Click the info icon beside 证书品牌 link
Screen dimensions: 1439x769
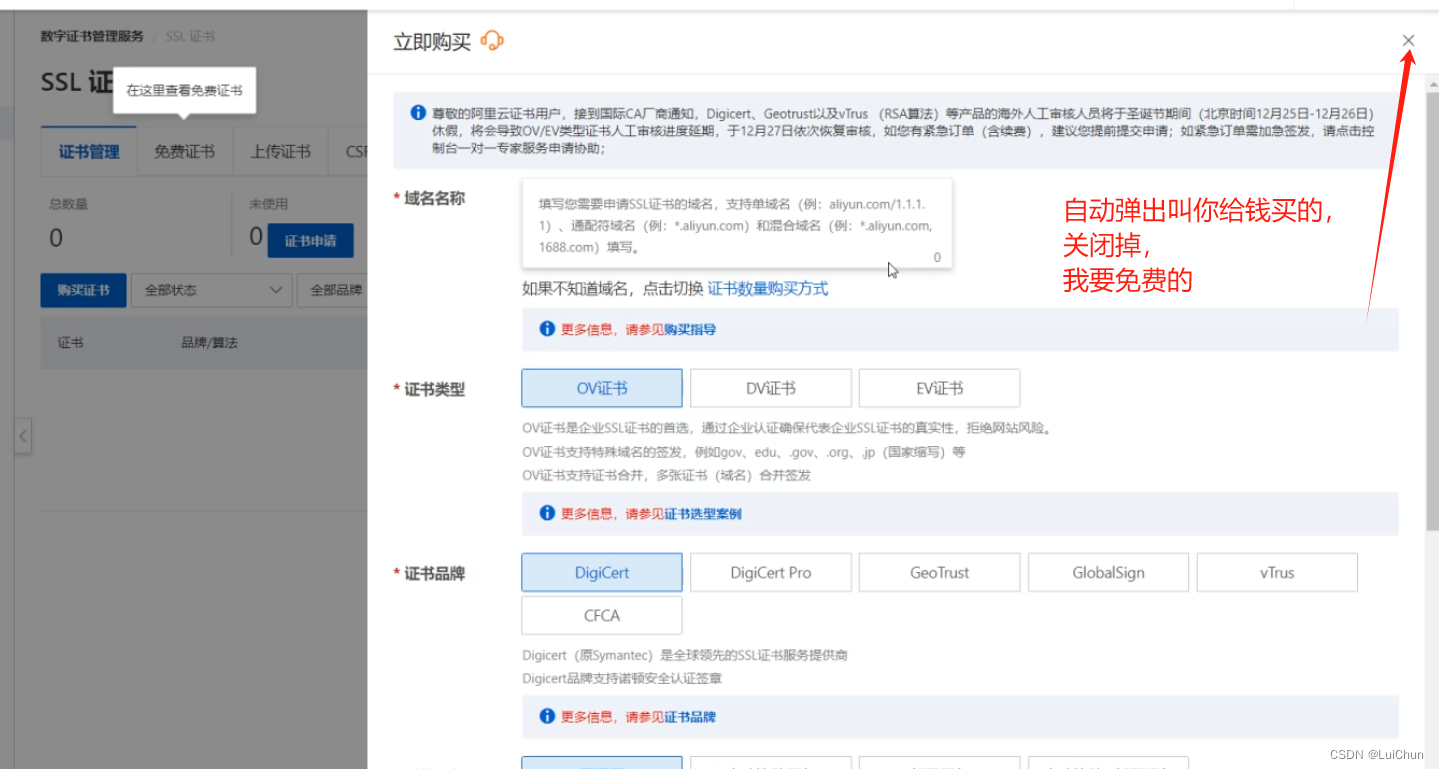pyautogui.click(x=547, y=716)
